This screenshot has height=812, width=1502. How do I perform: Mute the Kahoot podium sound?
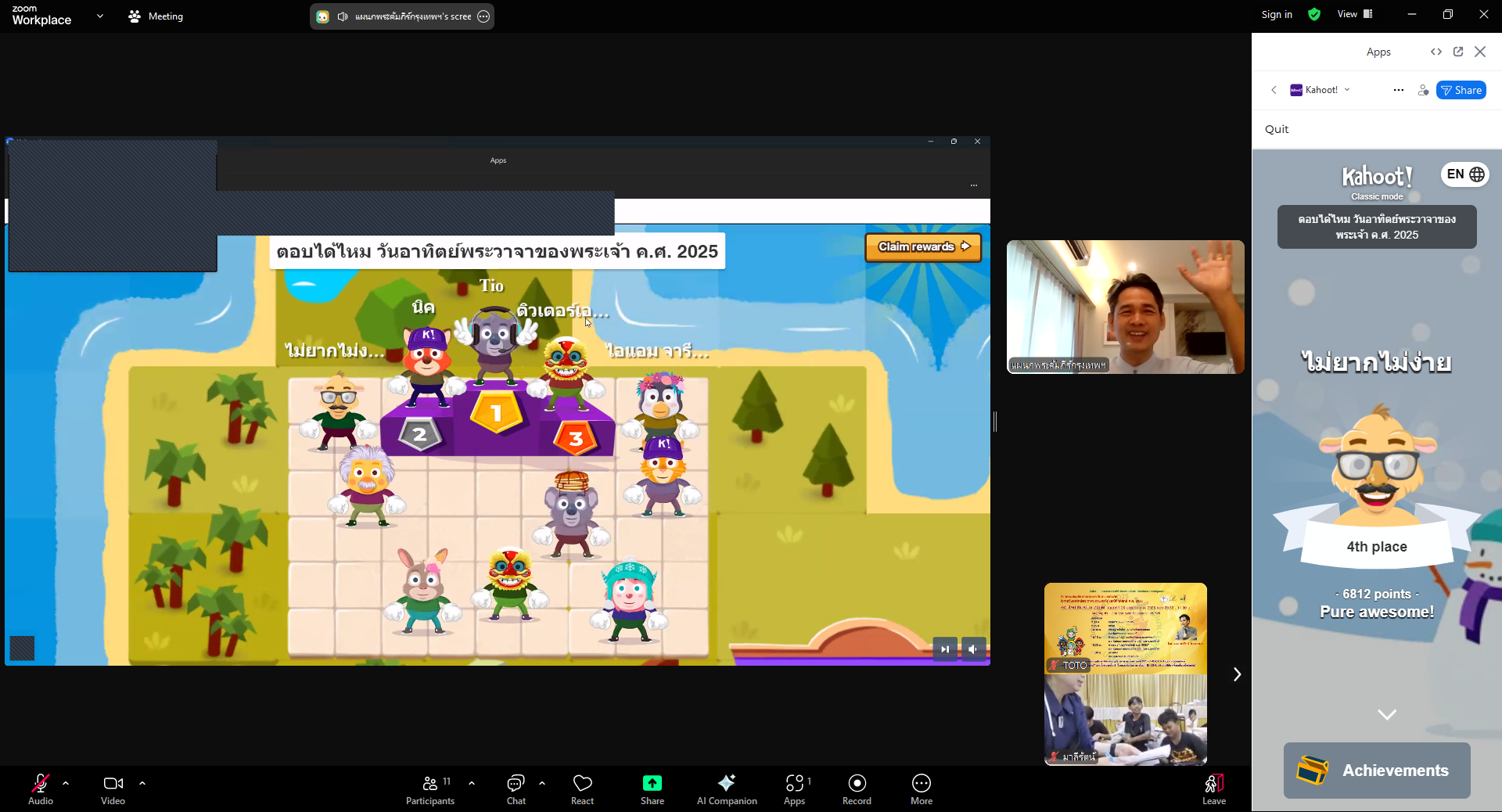pyautogui.click(x=973, y=649)
